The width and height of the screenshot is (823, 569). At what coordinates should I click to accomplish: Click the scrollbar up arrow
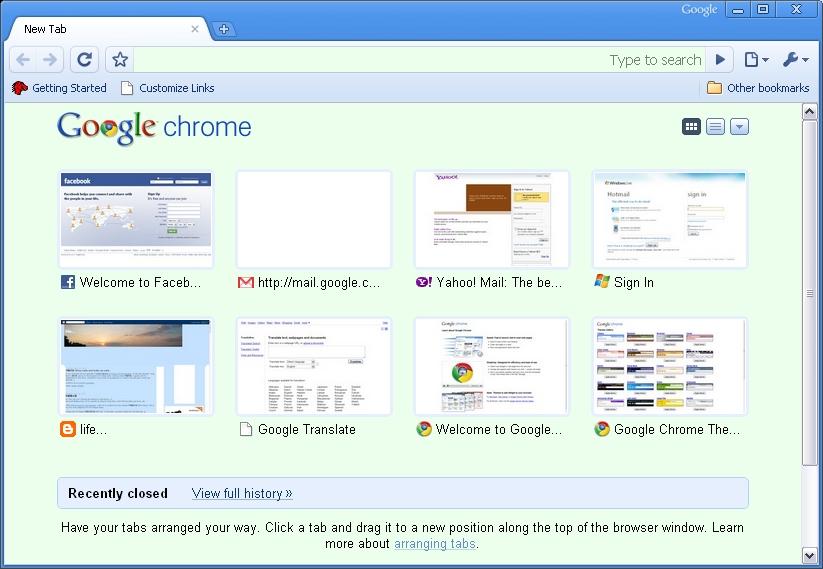809,112
